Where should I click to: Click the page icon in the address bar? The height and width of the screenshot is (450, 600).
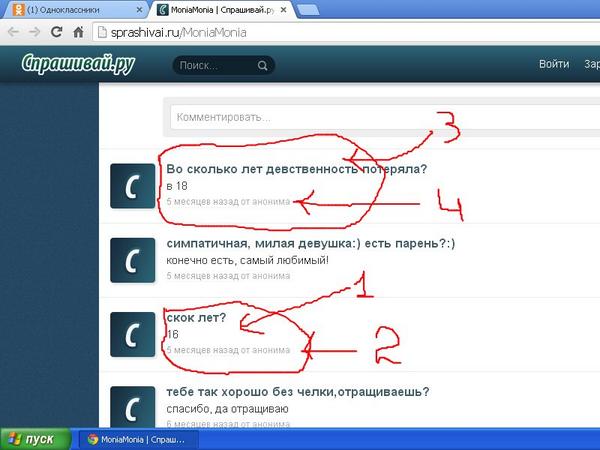coord(102,32)
